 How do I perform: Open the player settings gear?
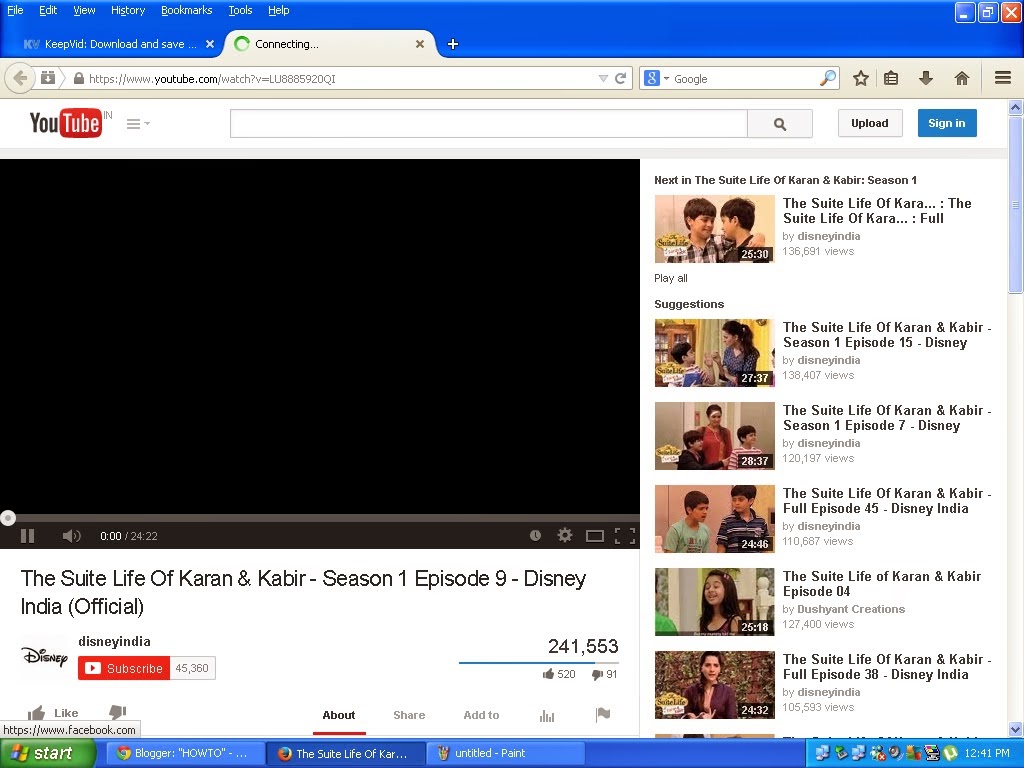point(565,536)
